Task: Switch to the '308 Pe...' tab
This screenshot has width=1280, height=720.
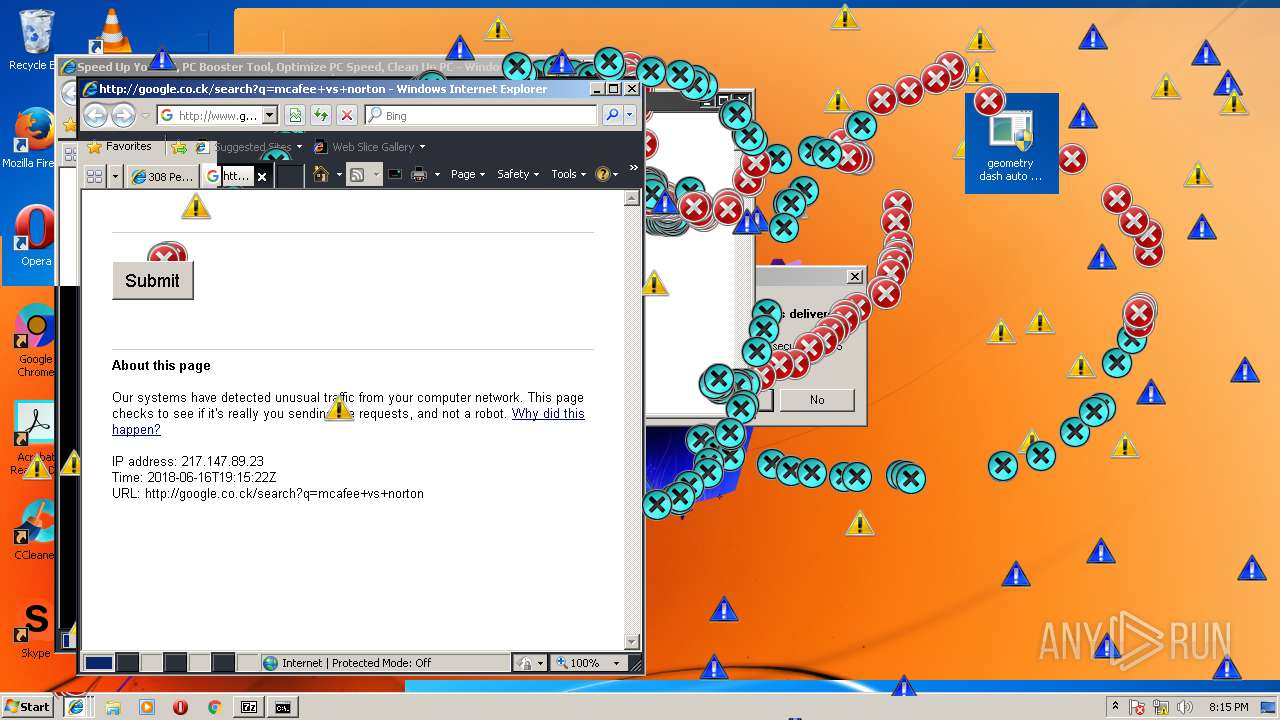Action: click(162, 176)
